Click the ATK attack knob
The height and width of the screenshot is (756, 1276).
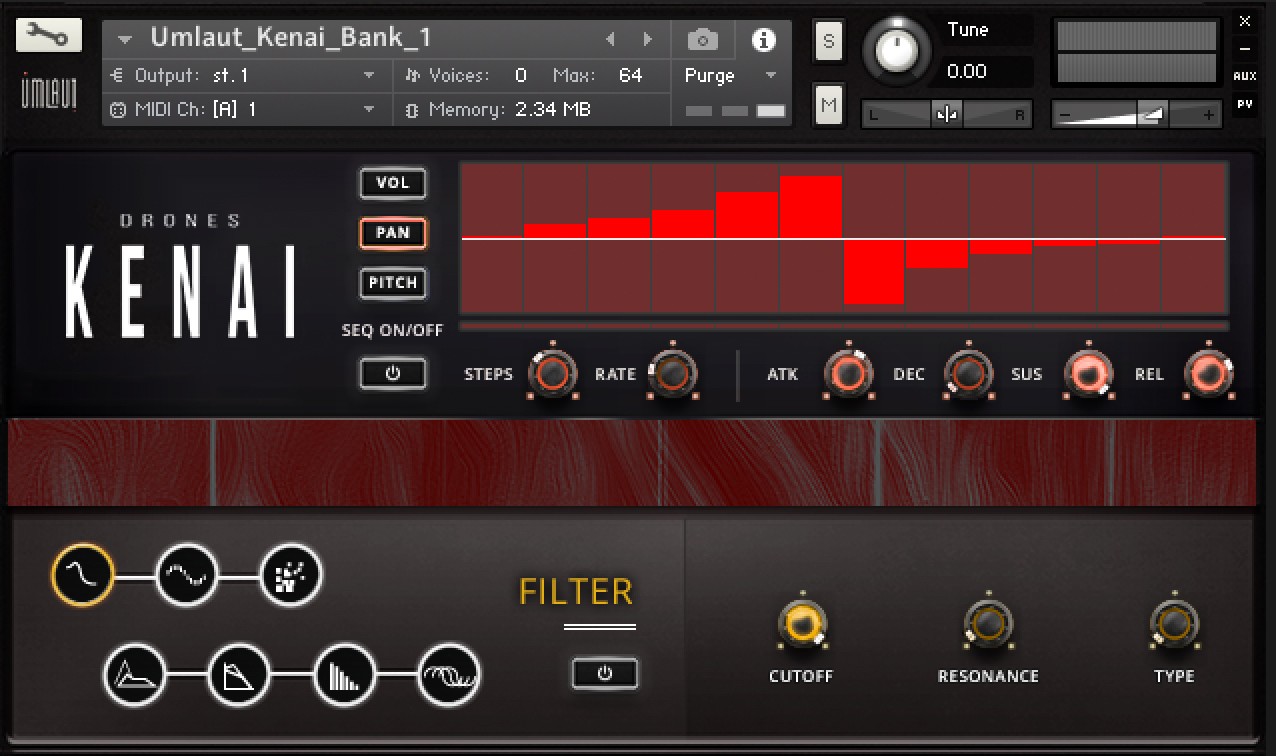tap(848, 374)
